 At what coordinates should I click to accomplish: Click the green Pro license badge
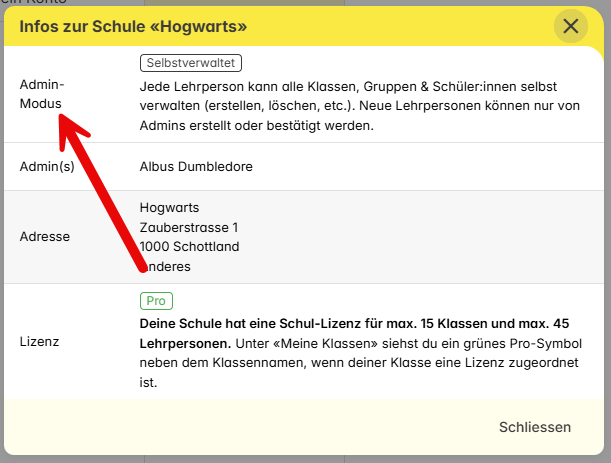tap(156, 301)
